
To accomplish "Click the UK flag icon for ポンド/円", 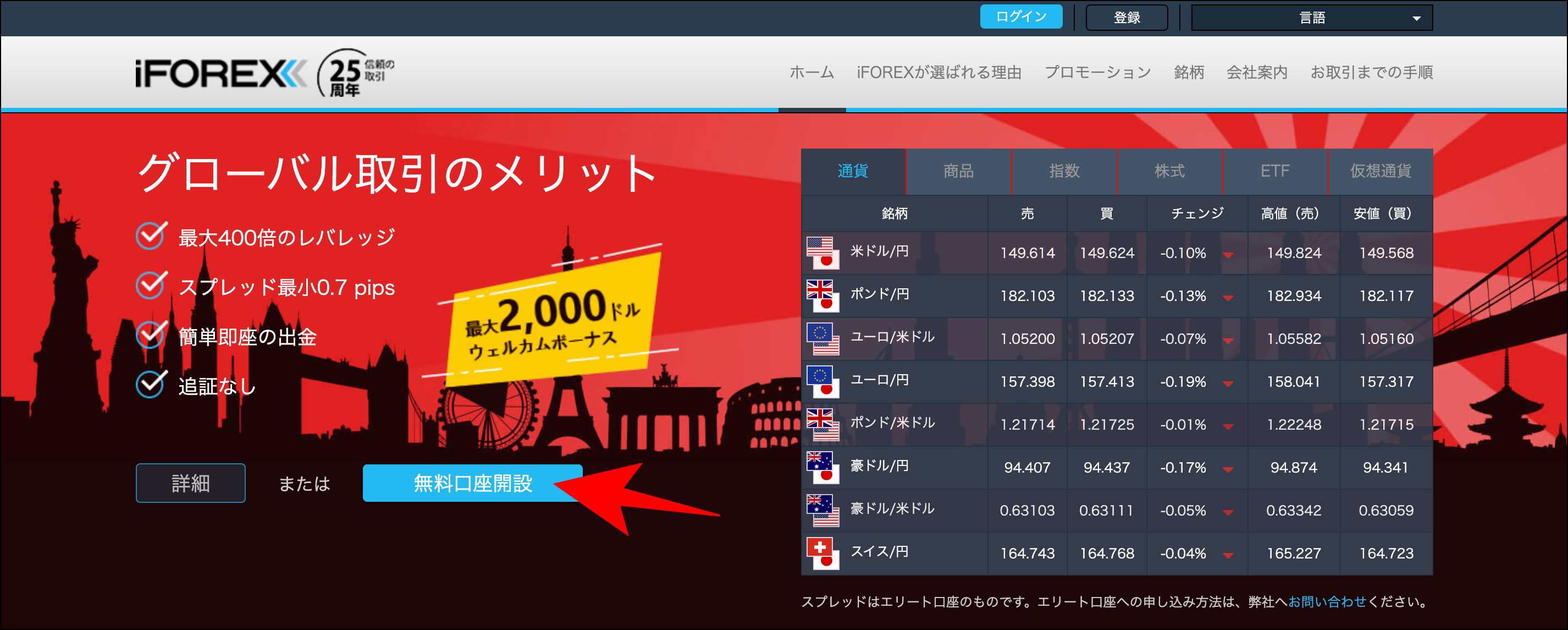I will pos(823,295).
